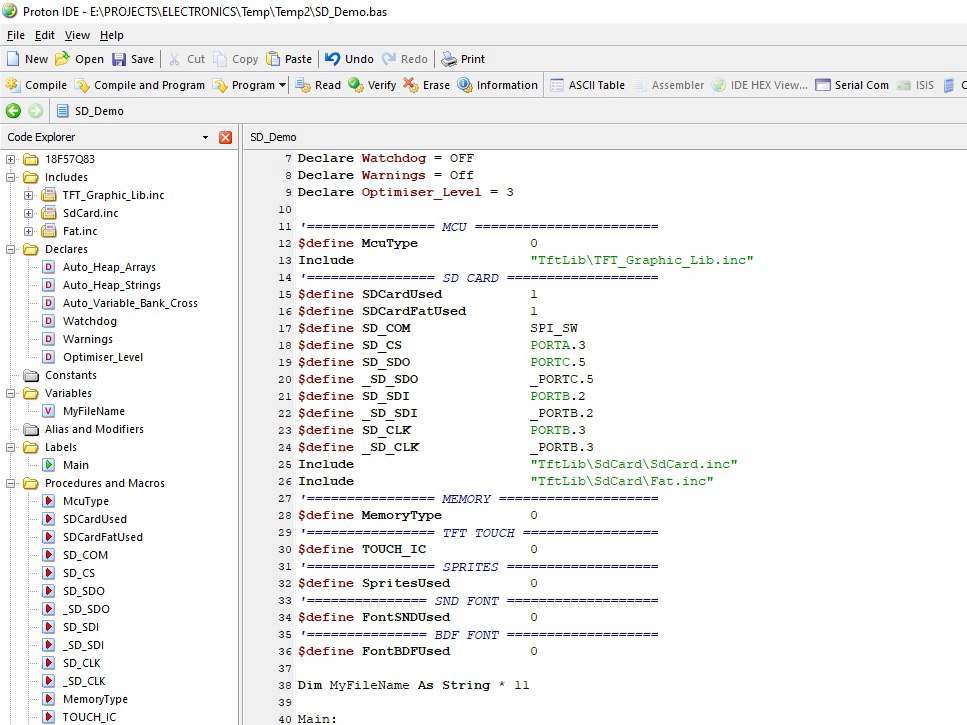Open the View menu
This screenshot has height=725, width=967.
(77, 35)
